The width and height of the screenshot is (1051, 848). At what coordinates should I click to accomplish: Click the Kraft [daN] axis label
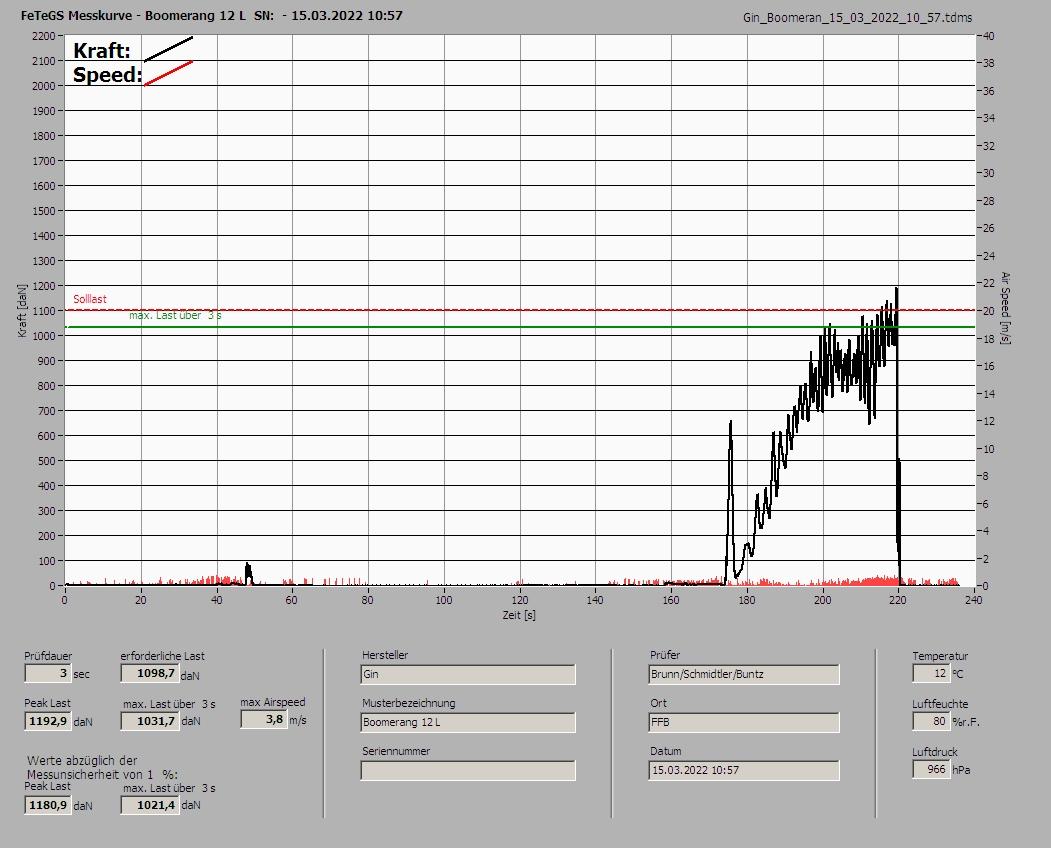[x=23, y=310]
